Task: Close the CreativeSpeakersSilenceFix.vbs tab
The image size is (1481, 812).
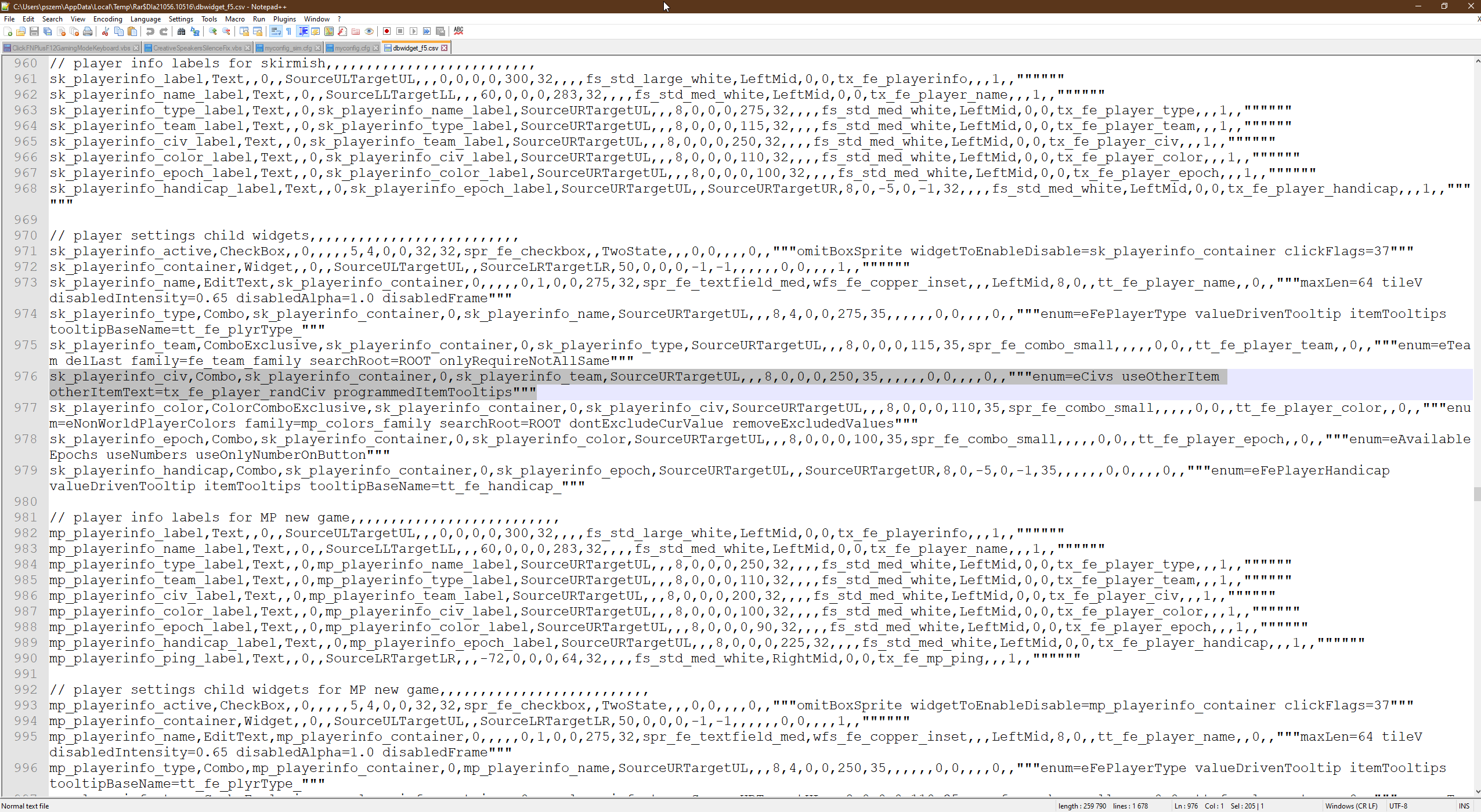Action: click(248, 48)
